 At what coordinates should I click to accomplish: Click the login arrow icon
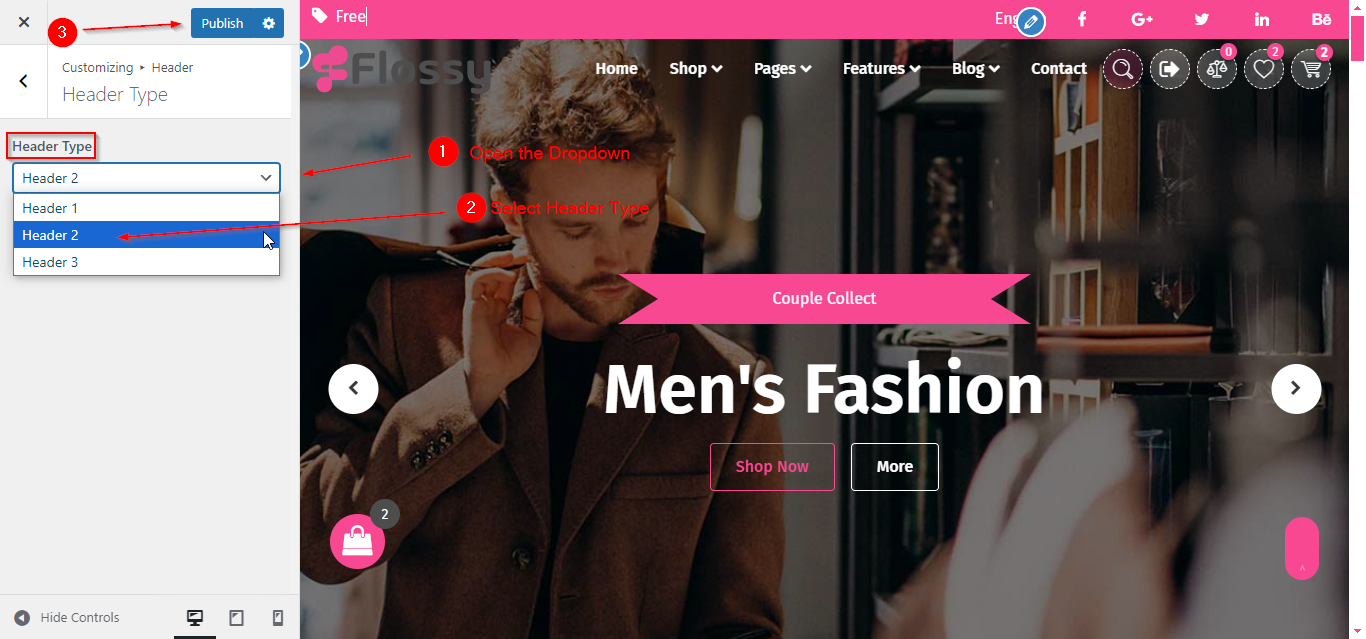(1170, 69)
